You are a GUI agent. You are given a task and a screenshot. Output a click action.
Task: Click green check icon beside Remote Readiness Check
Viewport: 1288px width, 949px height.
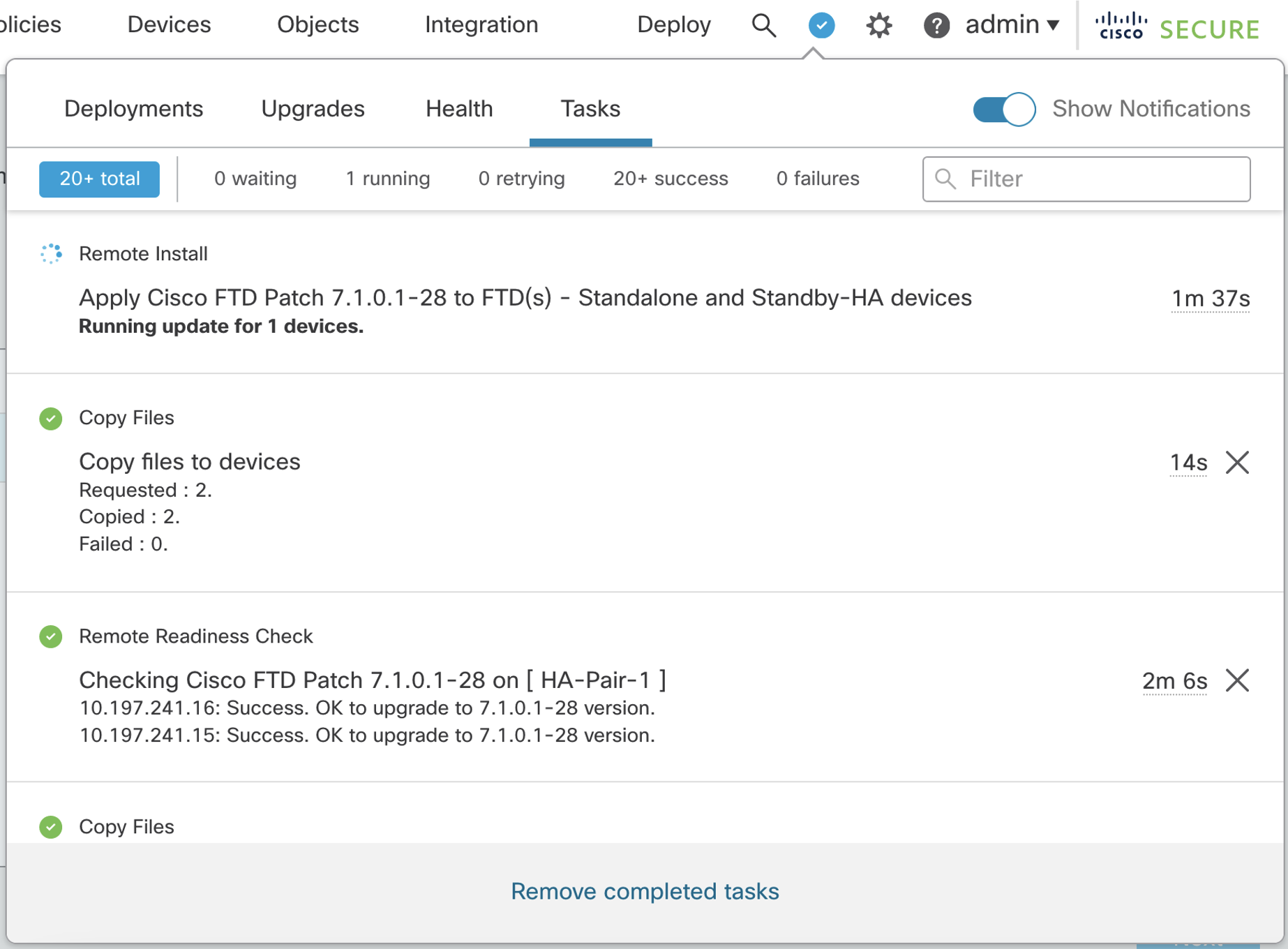pyautogui.click(x=51, y=636)
